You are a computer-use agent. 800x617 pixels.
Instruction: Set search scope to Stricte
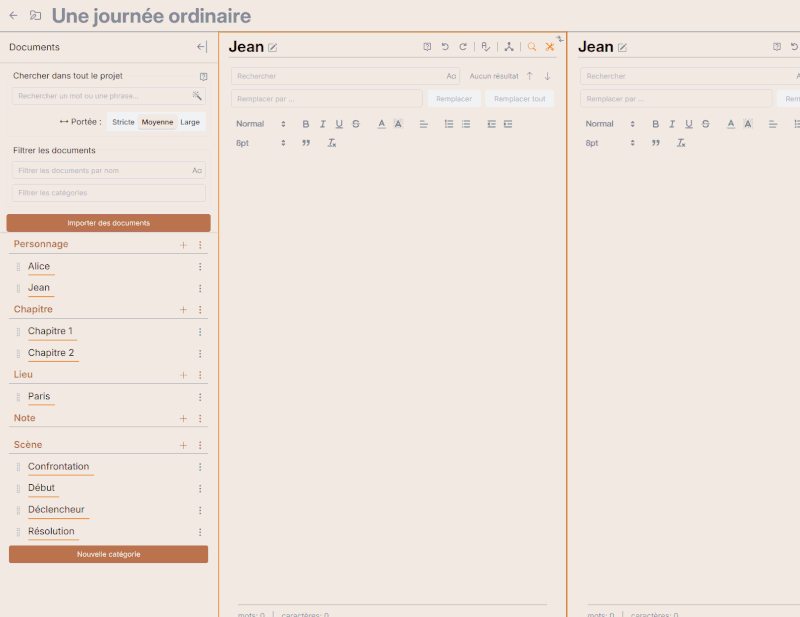(x=123, y=122)
